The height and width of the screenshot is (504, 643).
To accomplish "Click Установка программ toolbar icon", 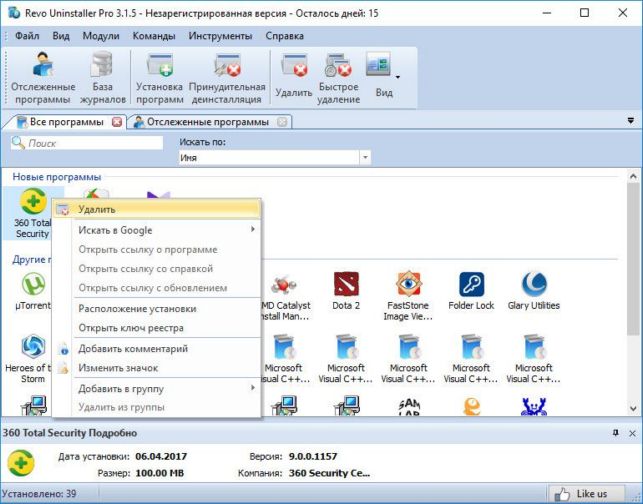I will pos(159,78).
